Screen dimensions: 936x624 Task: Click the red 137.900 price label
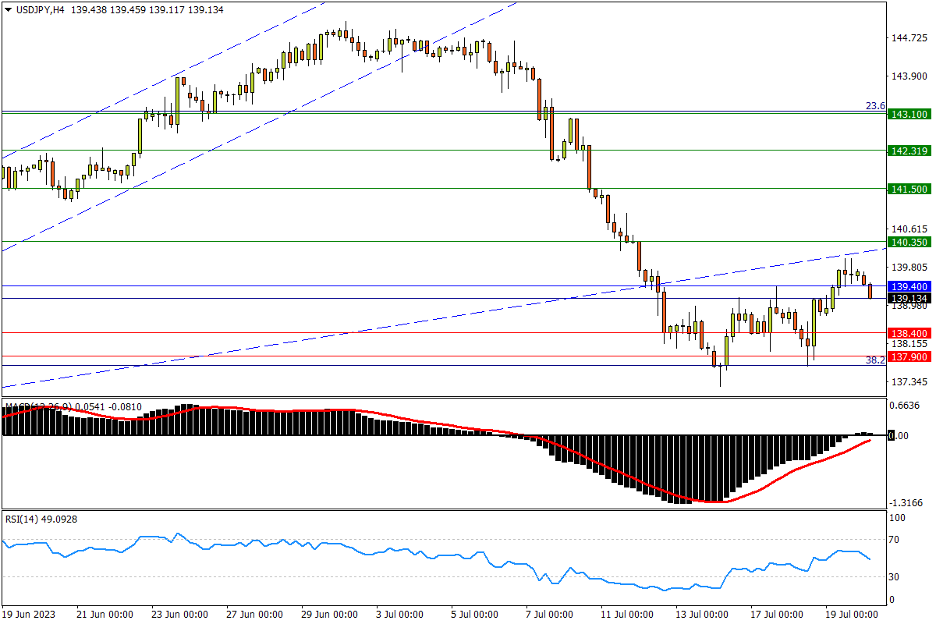[x=909, y=357]
